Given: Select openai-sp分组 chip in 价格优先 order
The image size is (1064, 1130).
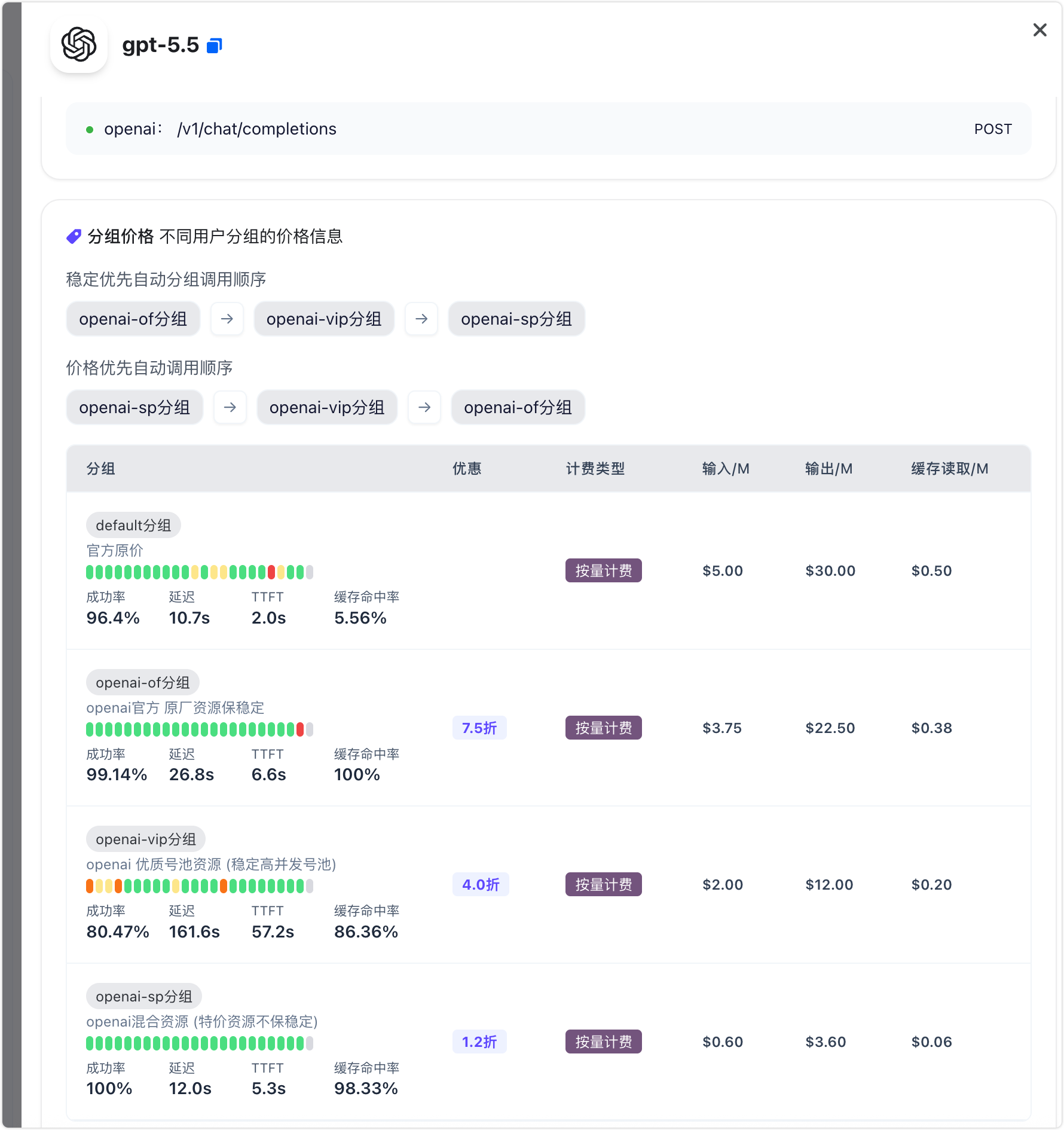Looking at the screenshot, I should coord(134,407).
